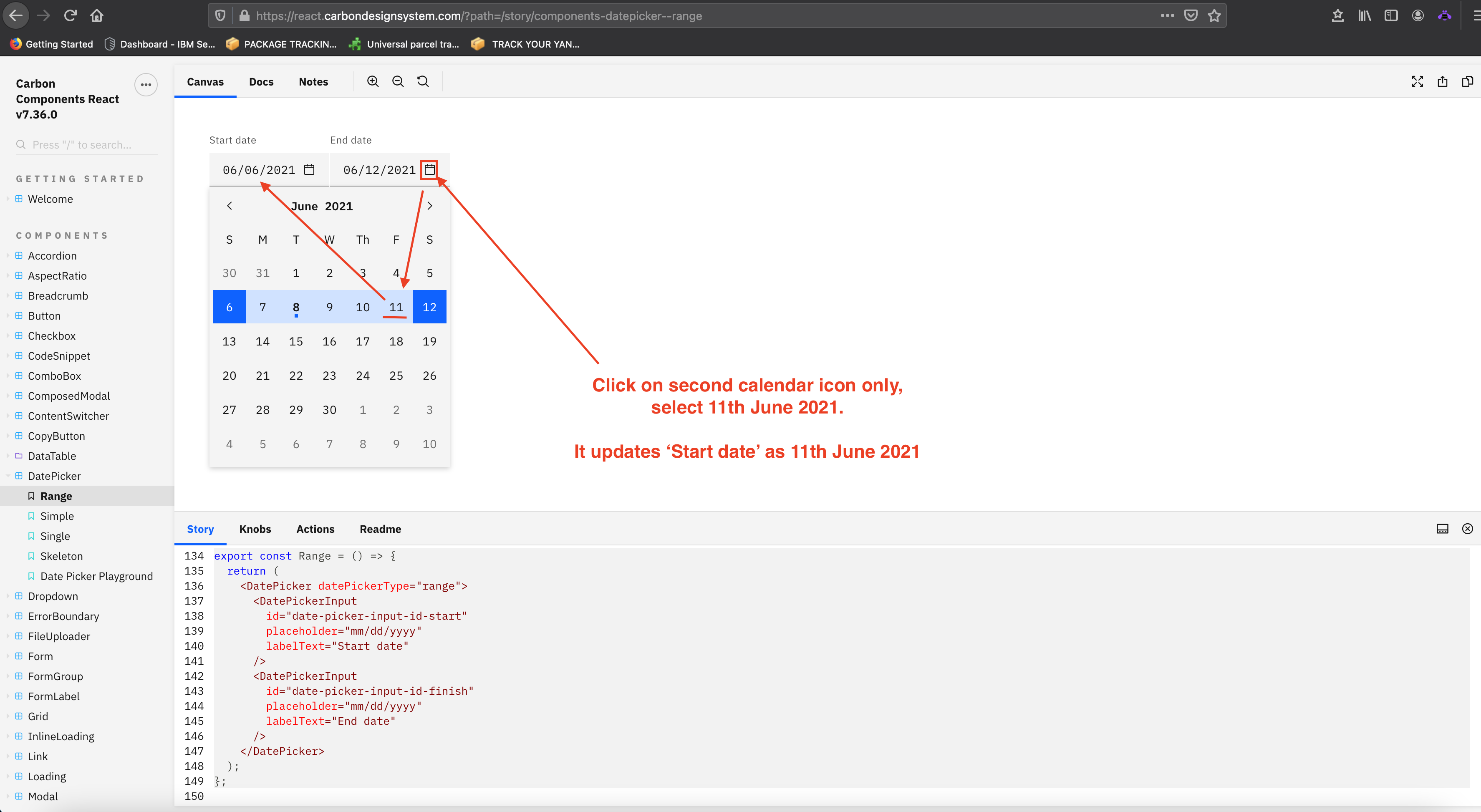Expand the Breadcrumb component
Viewport: 1481px width, 812px height.
(x=58, y=295)
